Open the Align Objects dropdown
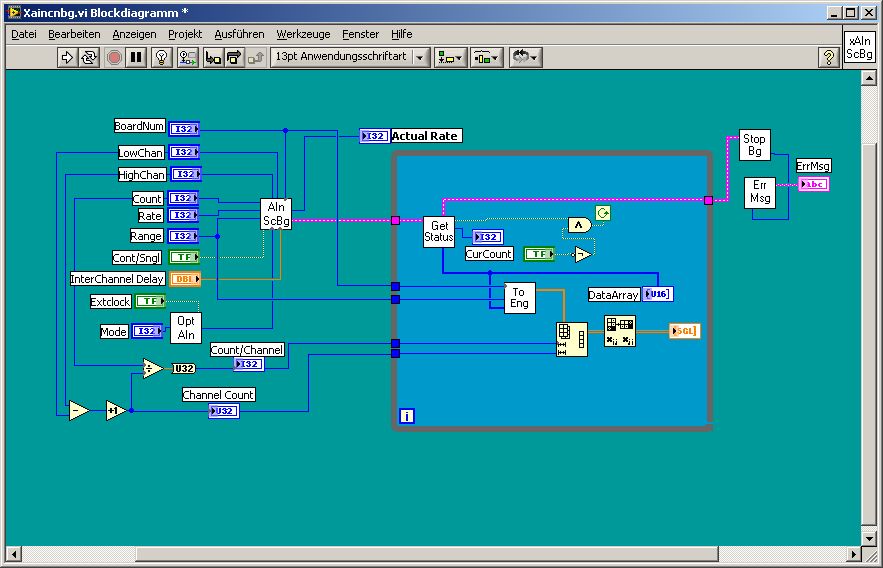 [450, 57]
